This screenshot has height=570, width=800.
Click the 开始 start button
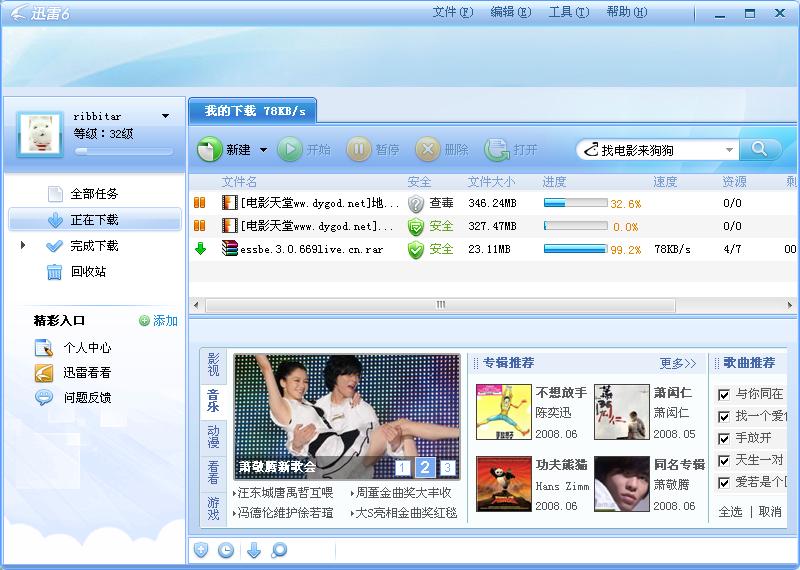click(x=304, y=150)
